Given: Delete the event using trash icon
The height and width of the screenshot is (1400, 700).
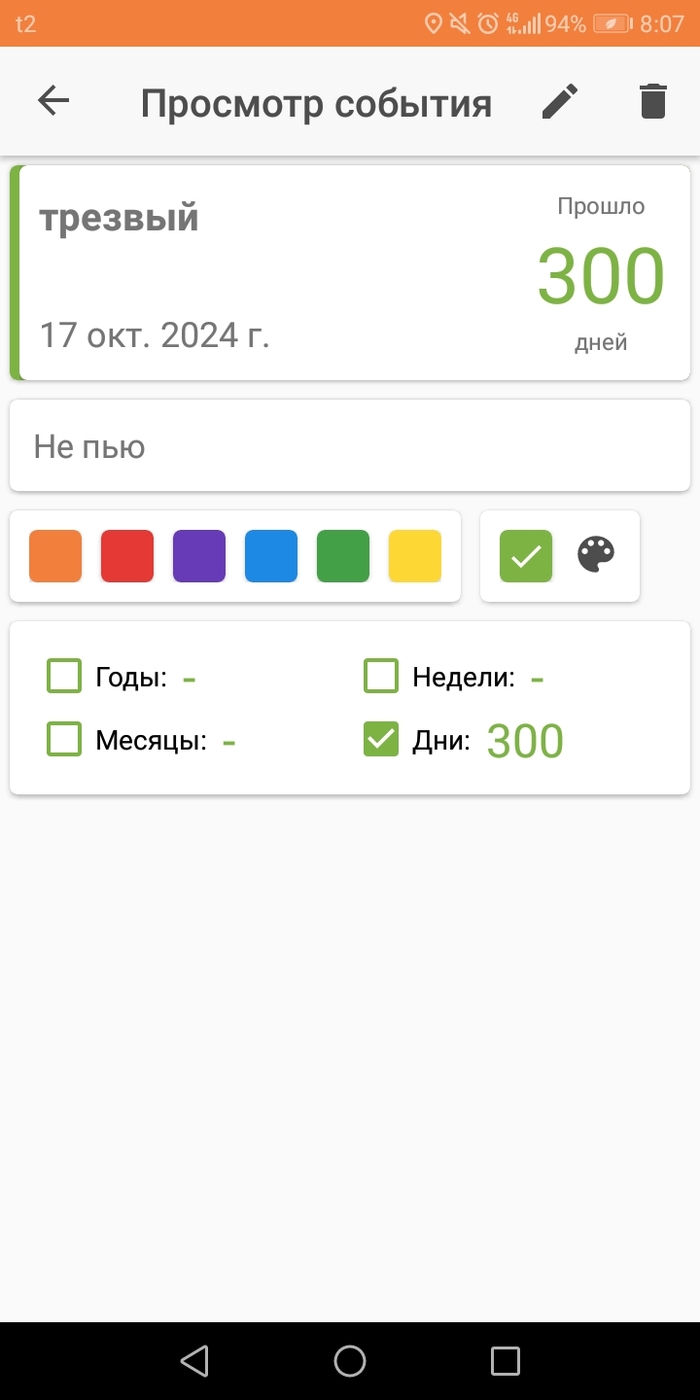Looking at the screenshot, I should (653, 101).
